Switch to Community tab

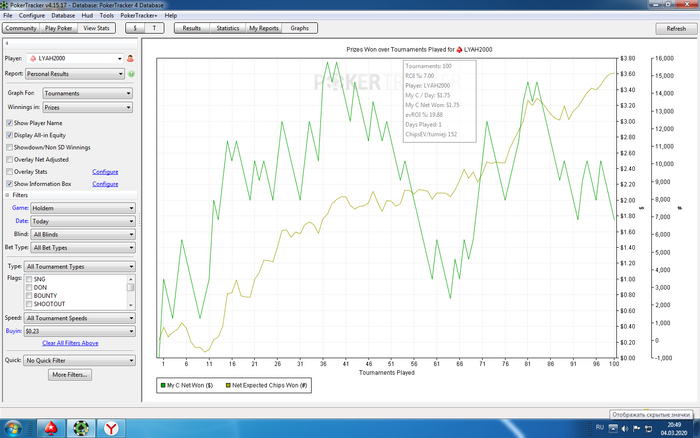pos(21,28)
